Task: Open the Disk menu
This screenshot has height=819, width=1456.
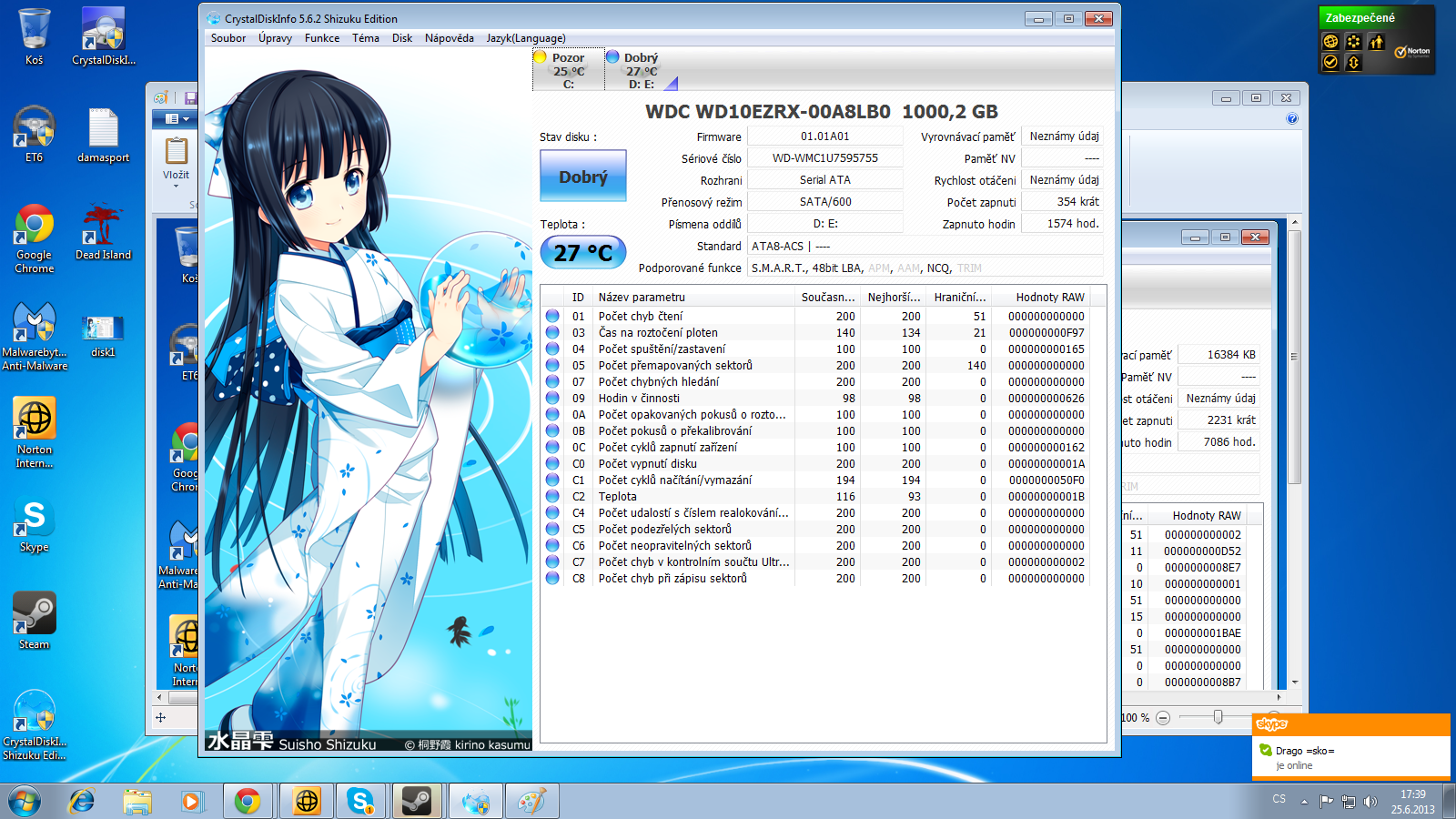Action: pos(402,38)
